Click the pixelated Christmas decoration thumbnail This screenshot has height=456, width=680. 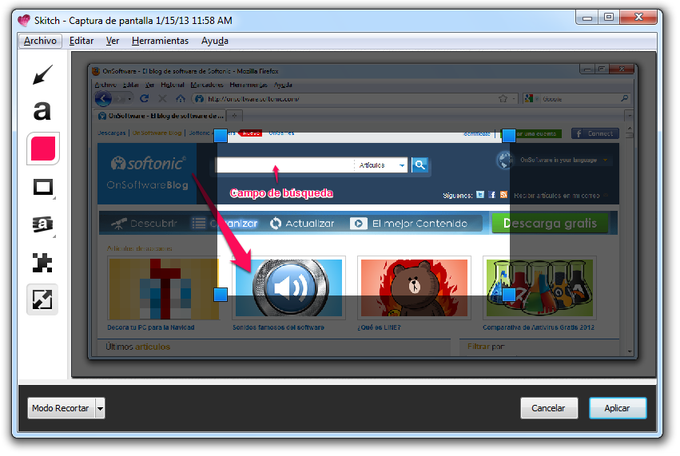click(164, 289)
